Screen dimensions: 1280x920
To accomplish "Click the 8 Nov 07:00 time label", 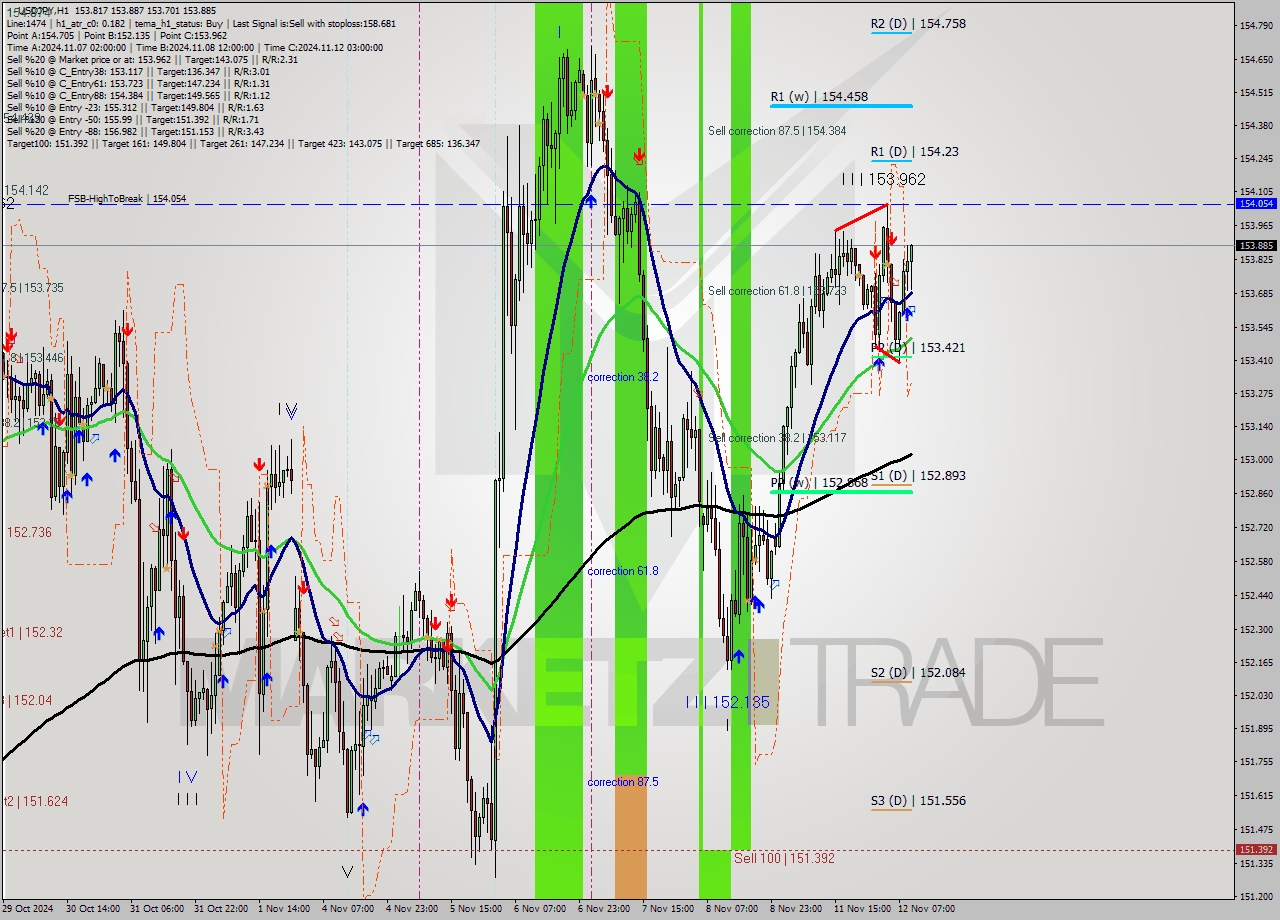I will (731, 909).
